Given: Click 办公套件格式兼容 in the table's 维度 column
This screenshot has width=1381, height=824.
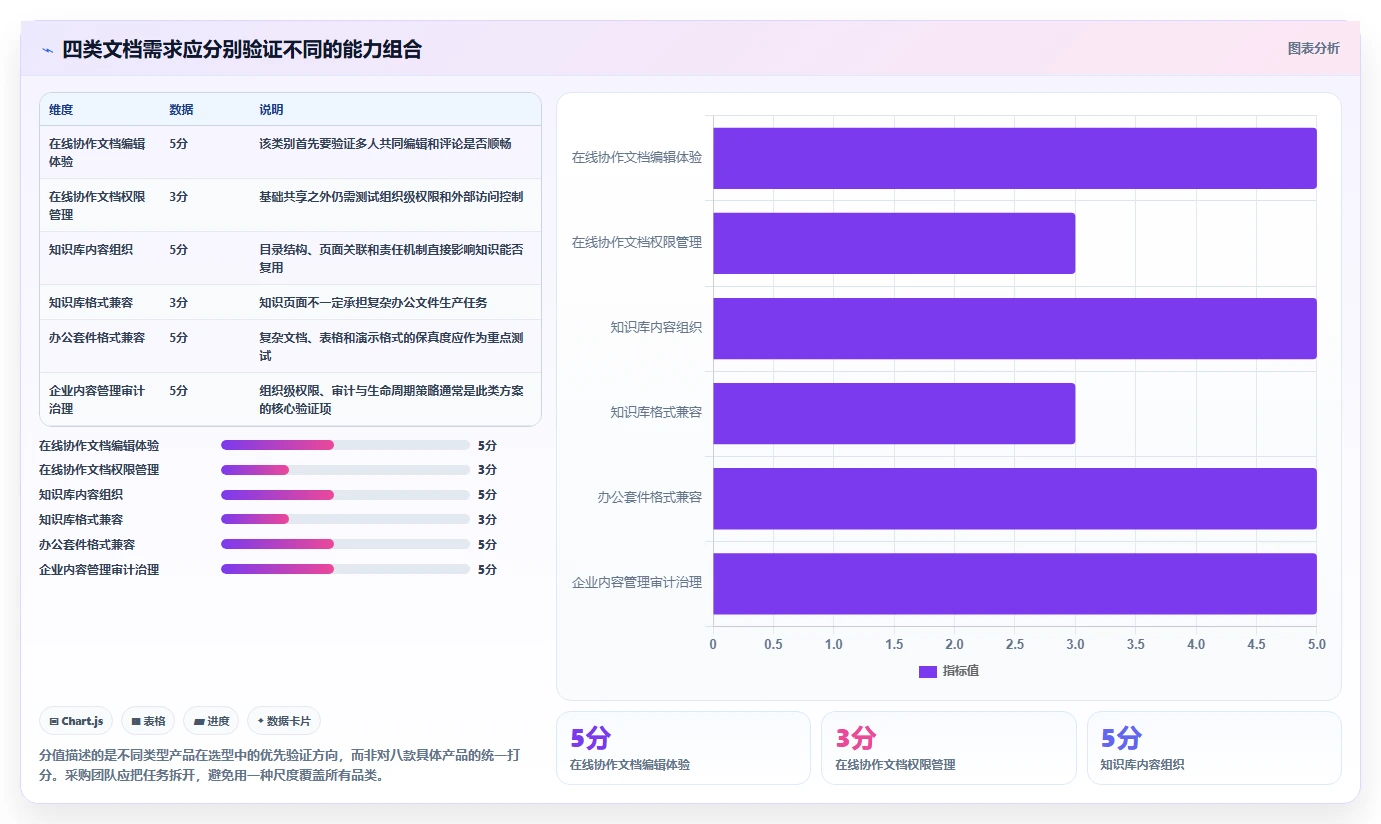Looking at the screenshot, I should tap(97, 338).
